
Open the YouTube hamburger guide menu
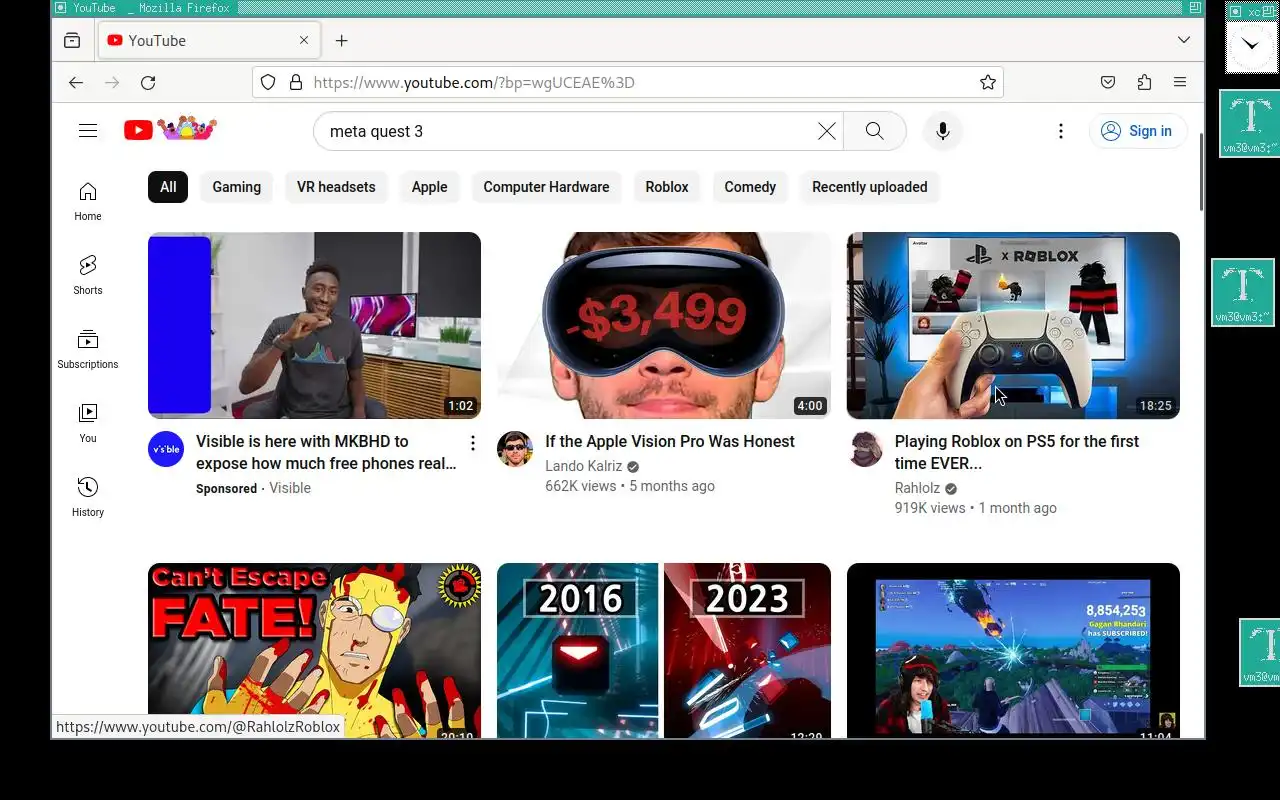(x=88, y=131)
